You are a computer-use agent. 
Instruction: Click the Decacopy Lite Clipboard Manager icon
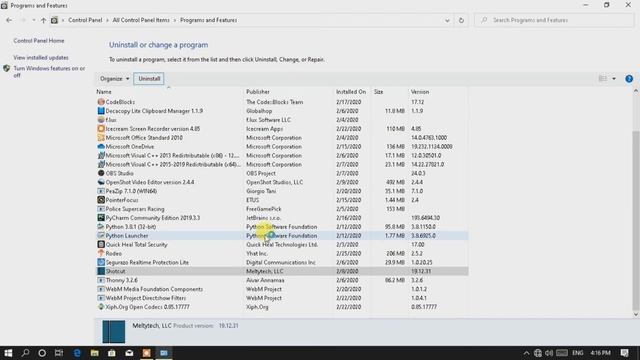[x=101, y=111]
